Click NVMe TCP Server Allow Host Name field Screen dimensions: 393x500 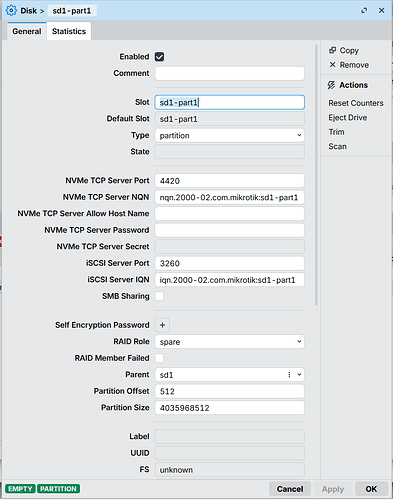(x=230, y=214)
